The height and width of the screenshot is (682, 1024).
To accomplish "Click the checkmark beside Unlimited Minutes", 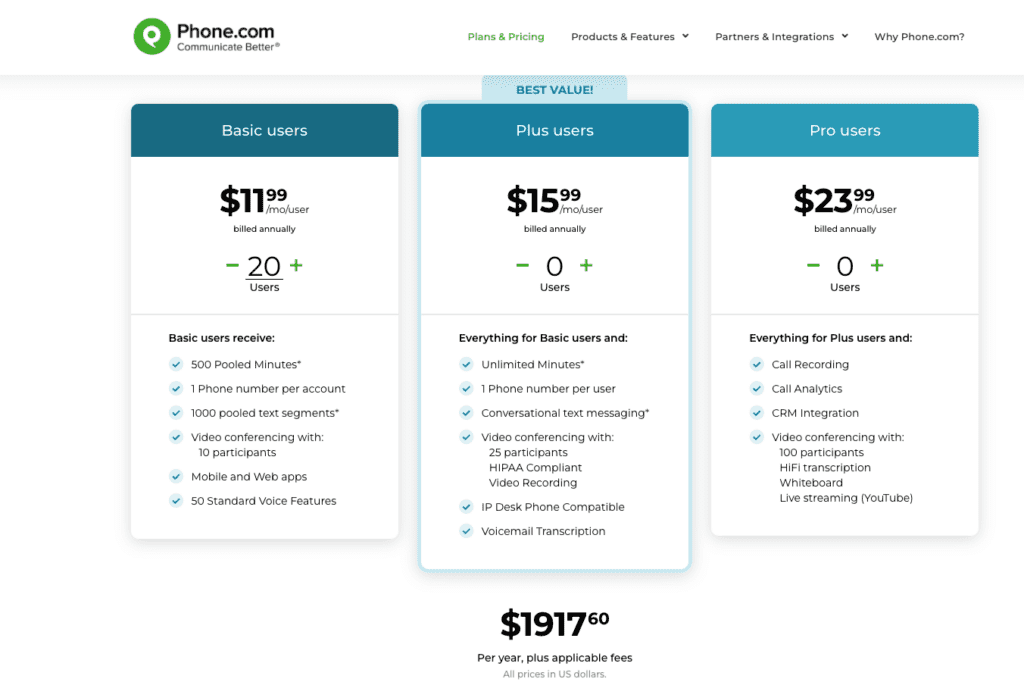I will click(x=467, y=364).
